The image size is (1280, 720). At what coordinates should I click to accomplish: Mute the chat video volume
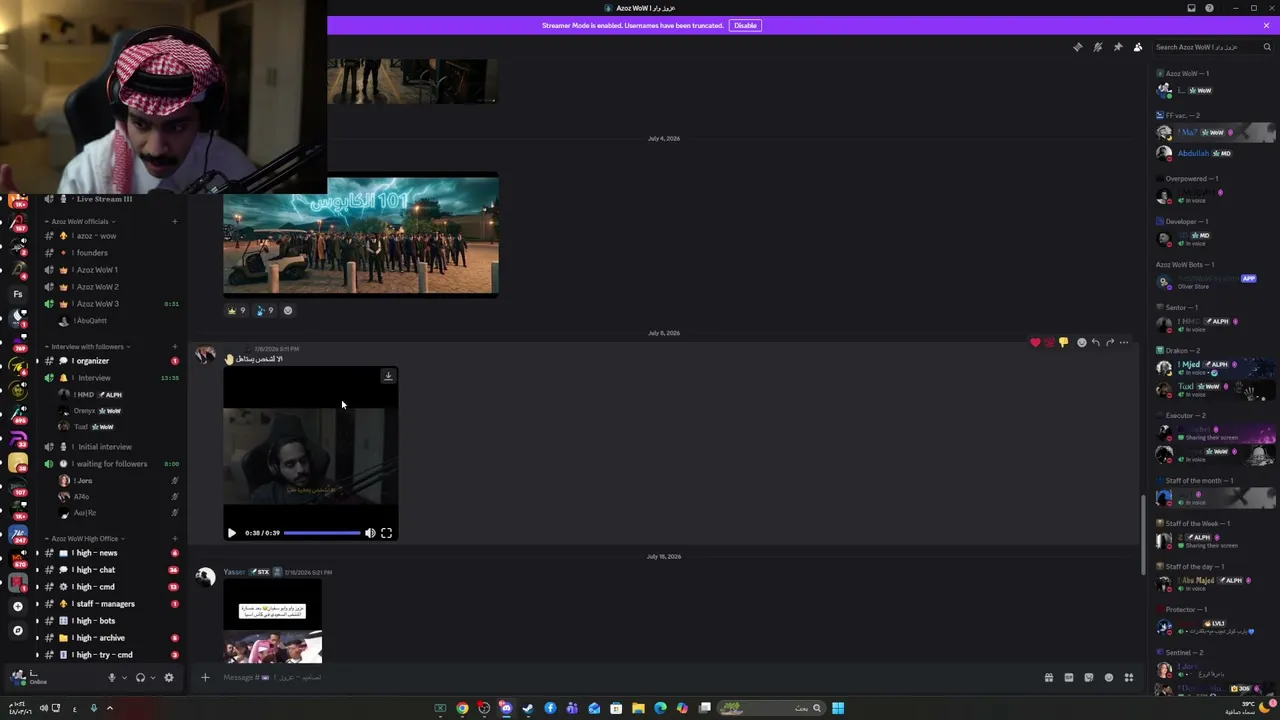(370, 533)
